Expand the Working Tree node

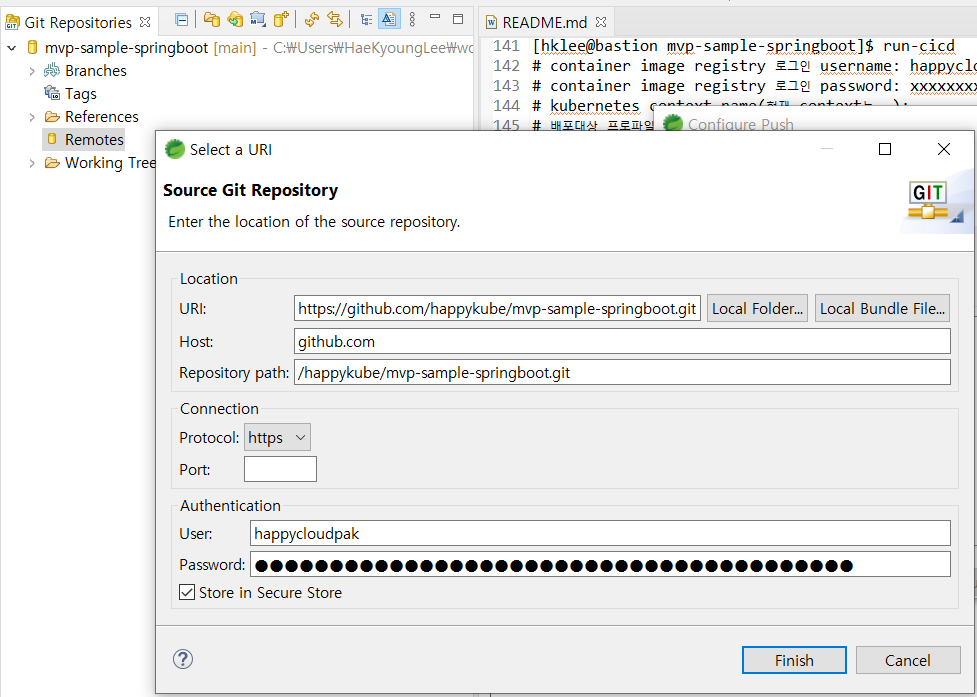pyautogui.click(x=32, y=163)
